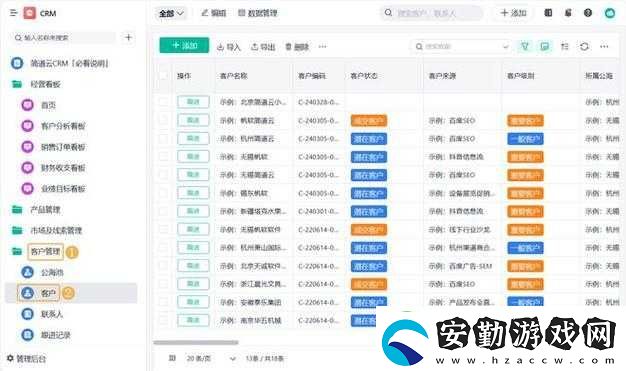Open the user avatar menu
626x371 pixels.
point(610,13)
